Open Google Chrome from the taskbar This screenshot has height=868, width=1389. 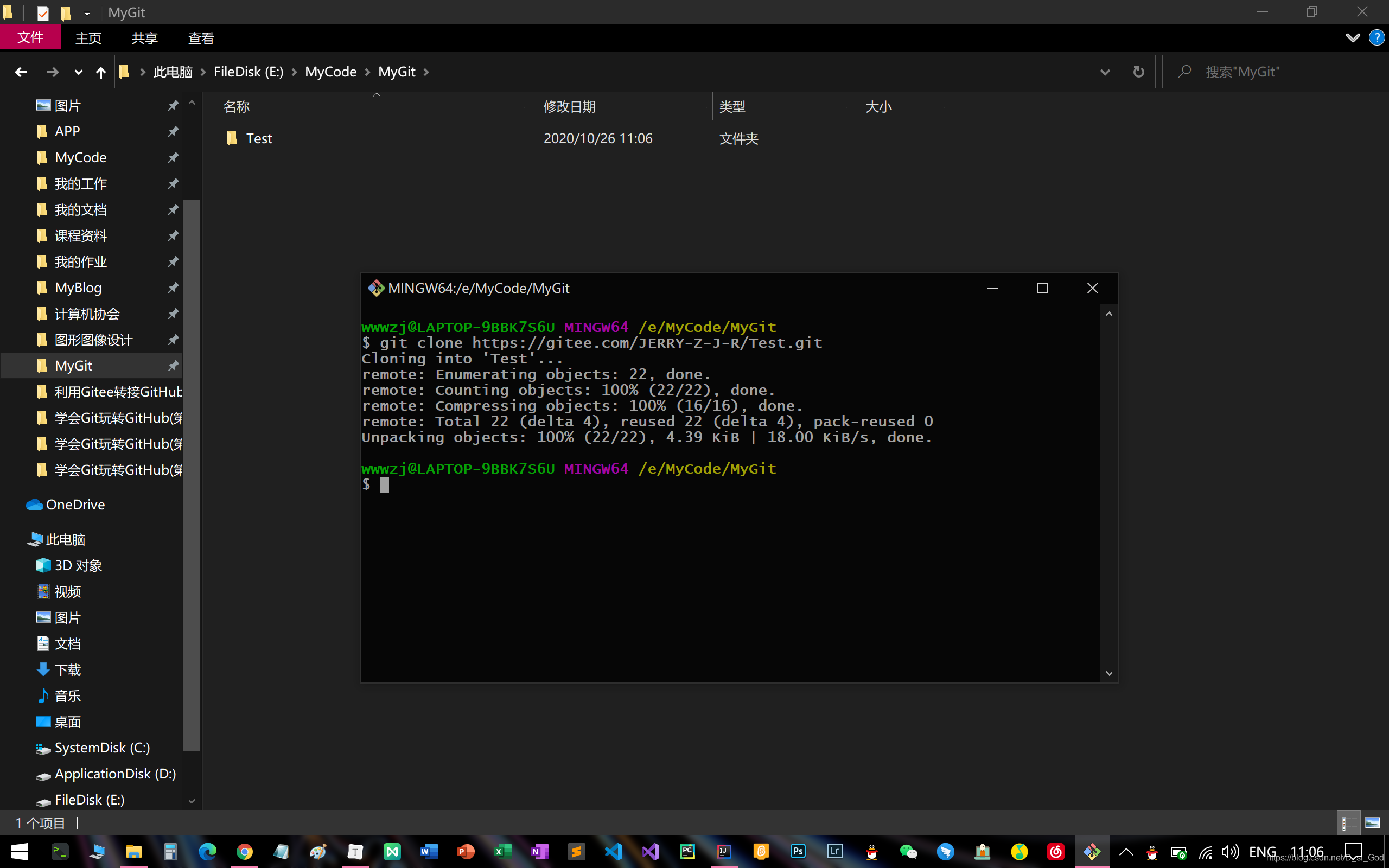pyautogui.click(x=245, y=851)
